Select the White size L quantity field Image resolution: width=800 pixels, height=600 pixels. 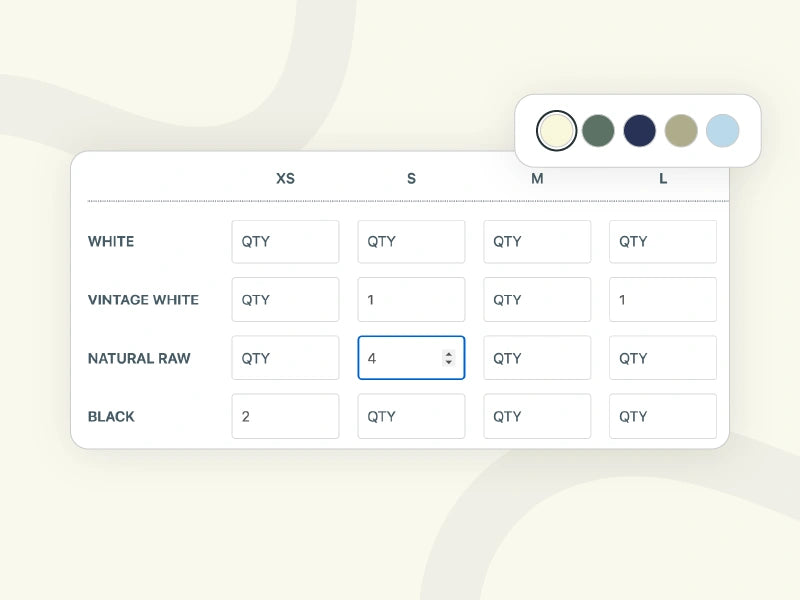tap(663, 242)
